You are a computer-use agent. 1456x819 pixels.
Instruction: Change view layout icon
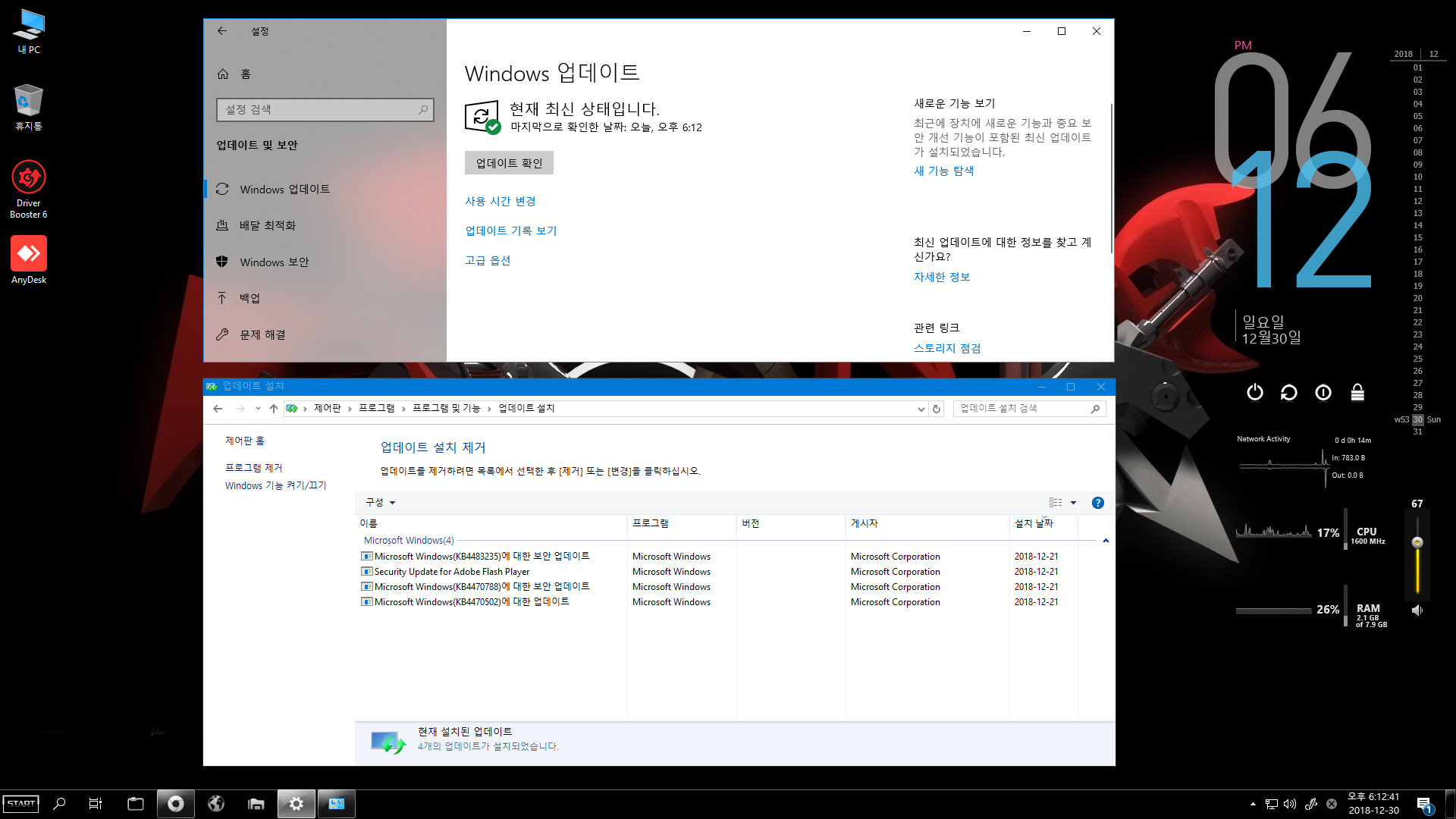click(1056, 502)
